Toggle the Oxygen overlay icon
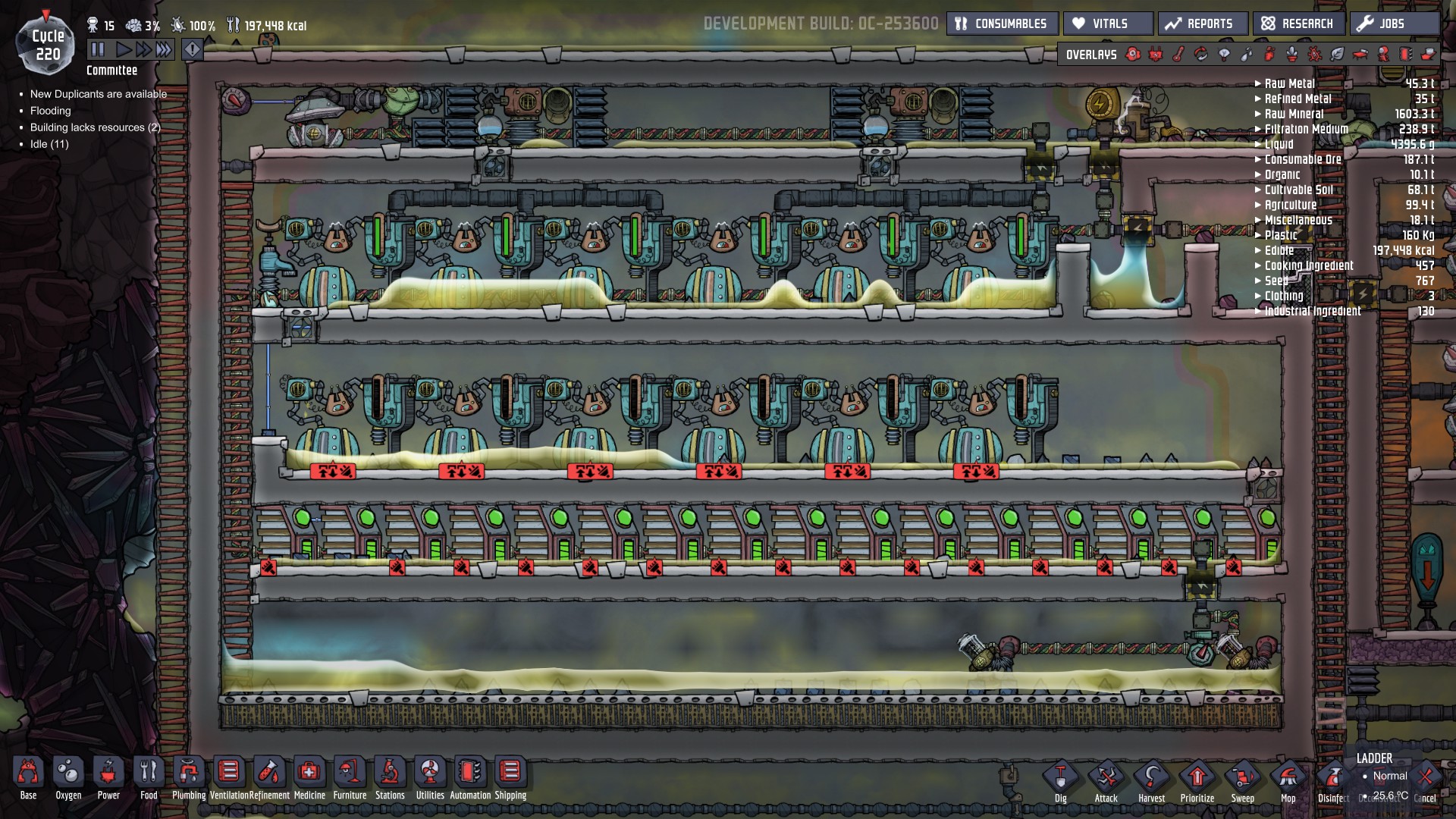This screenshot has width=1456, height=819. (1133, 54)
